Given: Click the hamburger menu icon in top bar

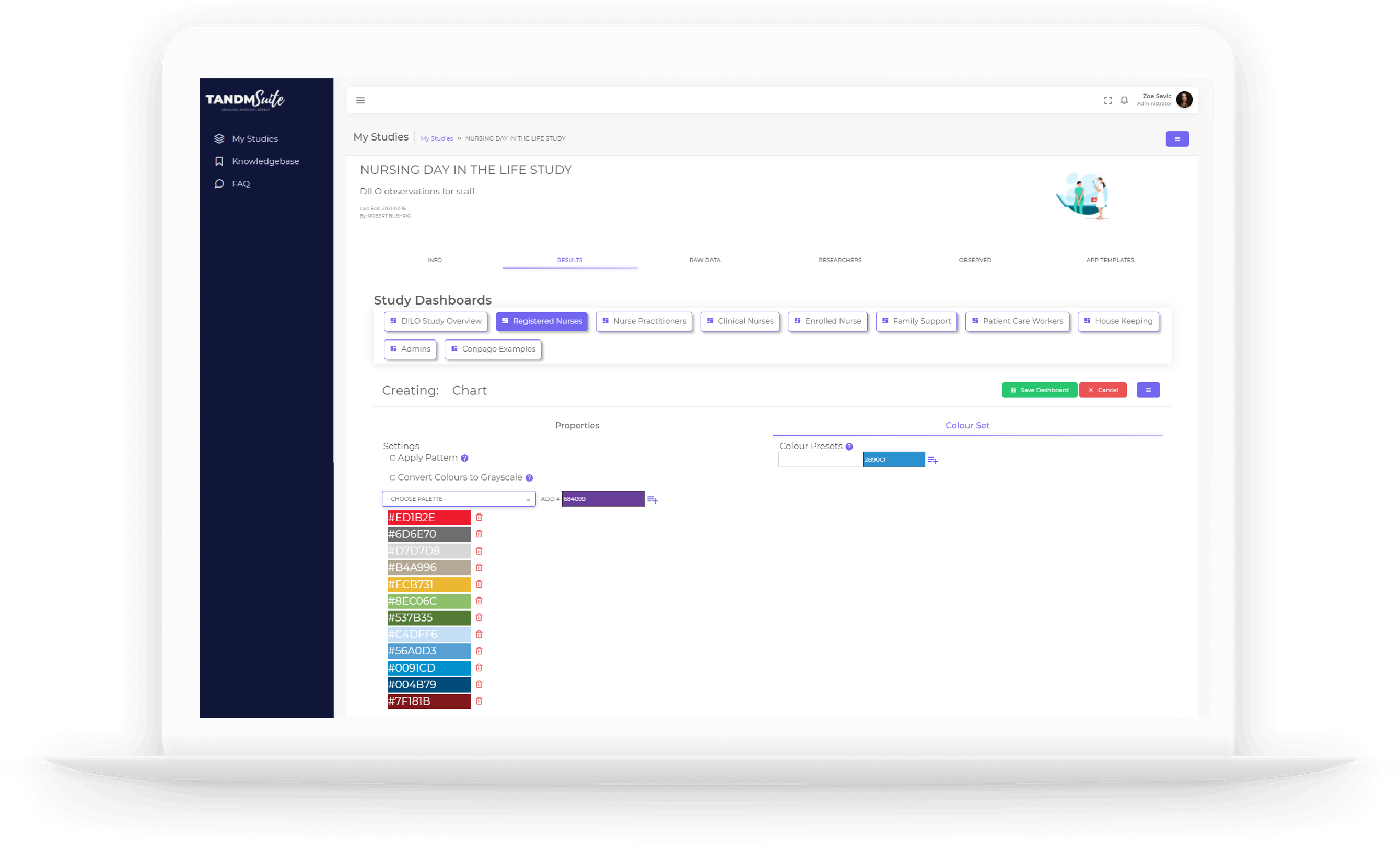Looking at the screenshot, I should click(360, 101).
